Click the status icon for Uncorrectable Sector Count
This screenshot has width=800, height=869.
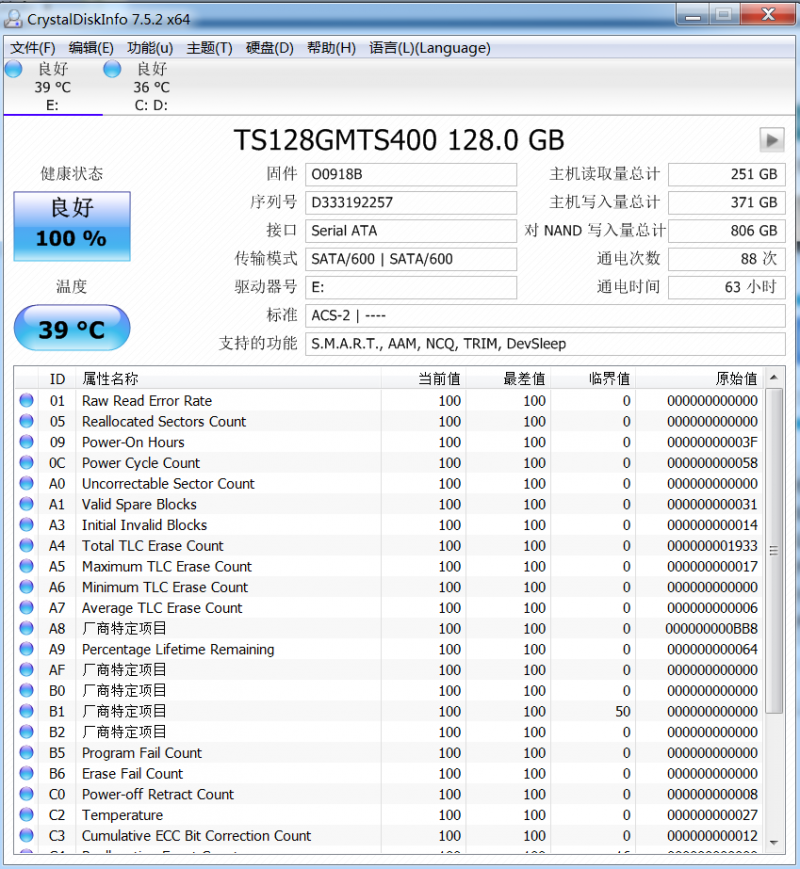(26, 483)
